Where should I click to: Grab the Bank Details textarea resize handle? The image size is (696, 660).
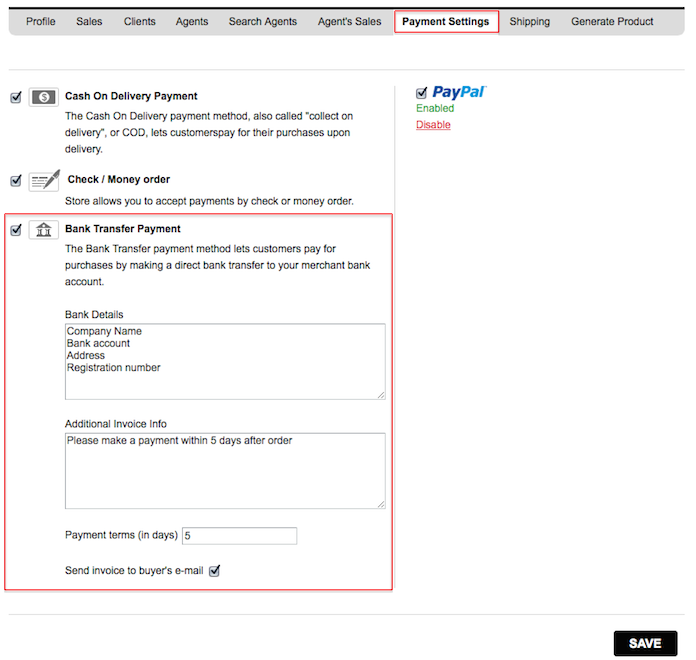[381, 395]
